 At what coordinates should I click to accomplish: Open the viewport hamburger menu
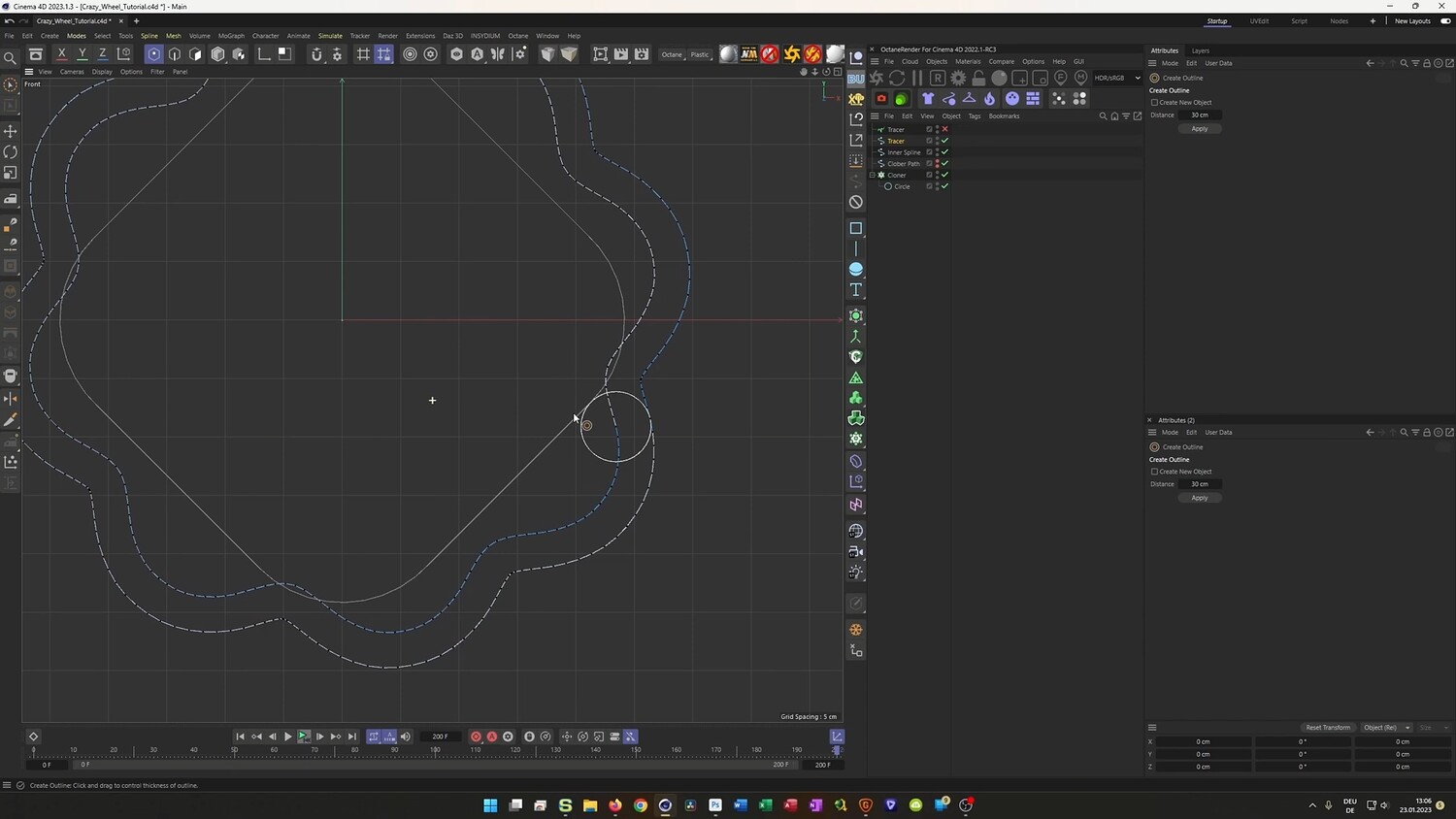pyautogui.click(x=29, y=72)
